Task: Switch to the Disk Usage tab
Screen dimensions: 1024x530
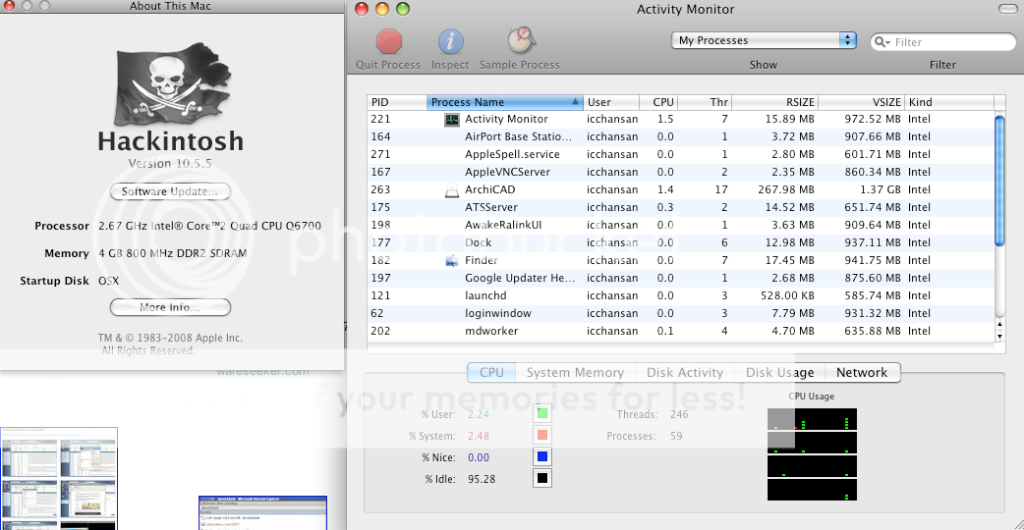Action: pyautogui.click(x=780, y=373)
